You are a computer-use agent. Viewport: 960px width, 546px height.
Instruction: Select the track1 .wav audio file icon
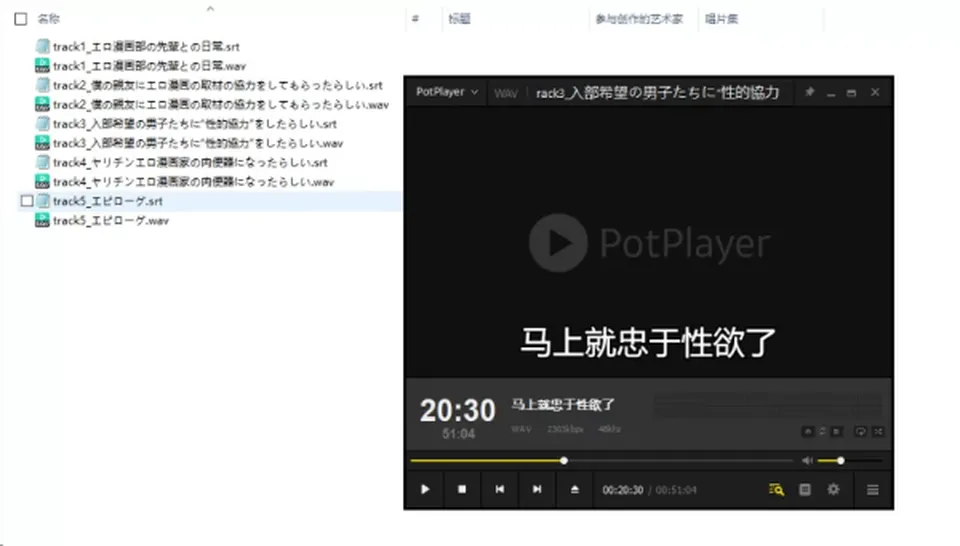[x=42, y=65]
